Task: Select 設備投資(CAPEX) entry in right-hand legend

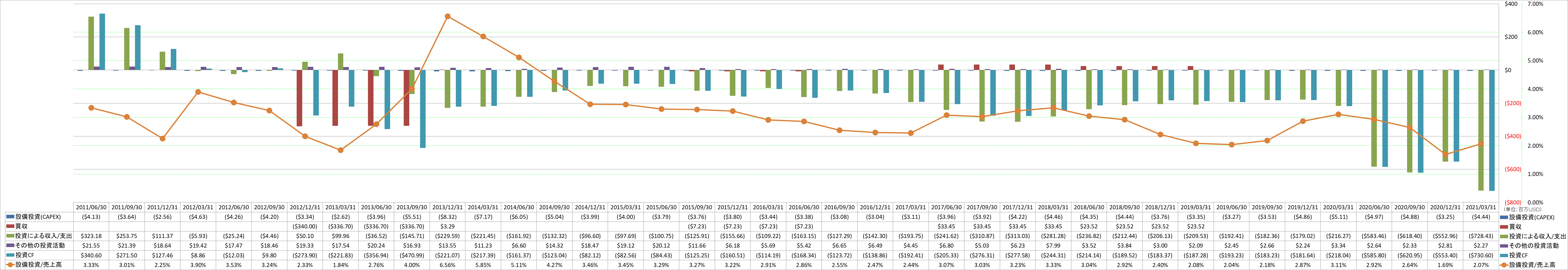Action: tap(1527, 217)
